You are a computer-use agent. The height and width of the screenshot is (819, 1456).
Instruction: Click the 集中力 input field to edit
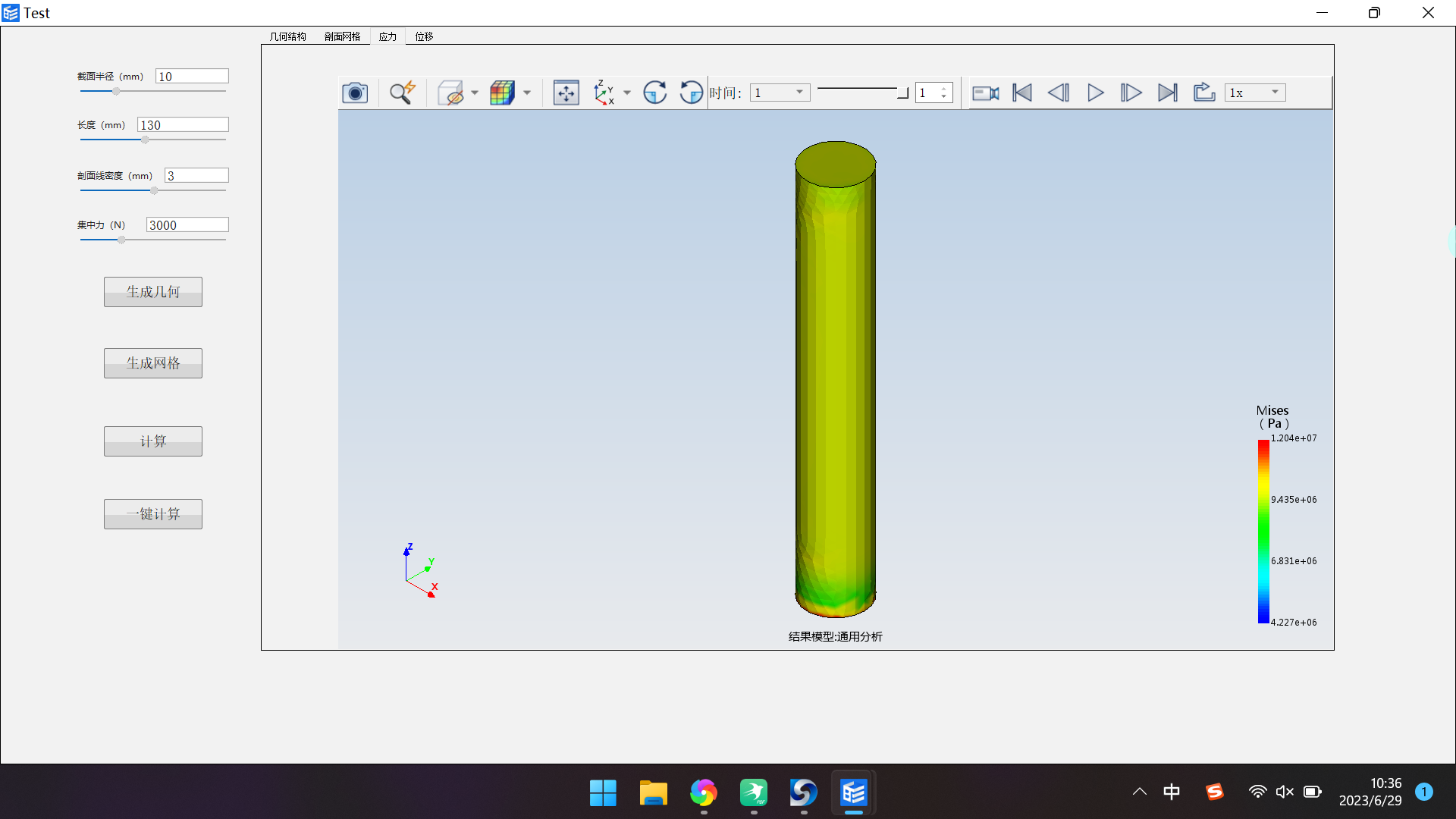point(185,225)
